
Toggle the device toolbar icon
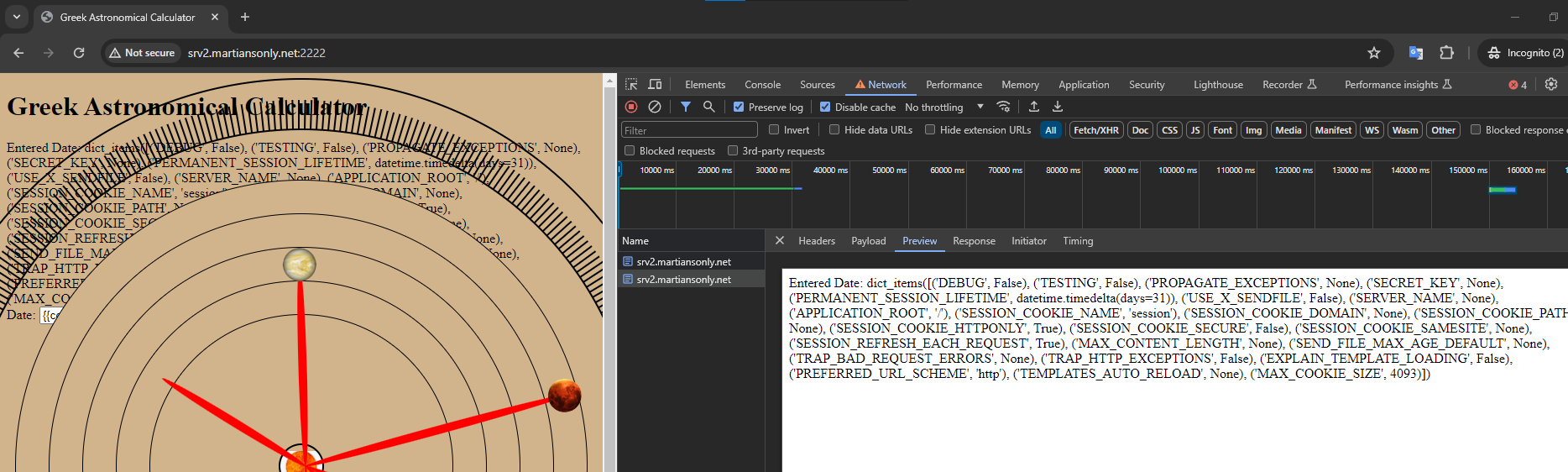click(655, 84)
